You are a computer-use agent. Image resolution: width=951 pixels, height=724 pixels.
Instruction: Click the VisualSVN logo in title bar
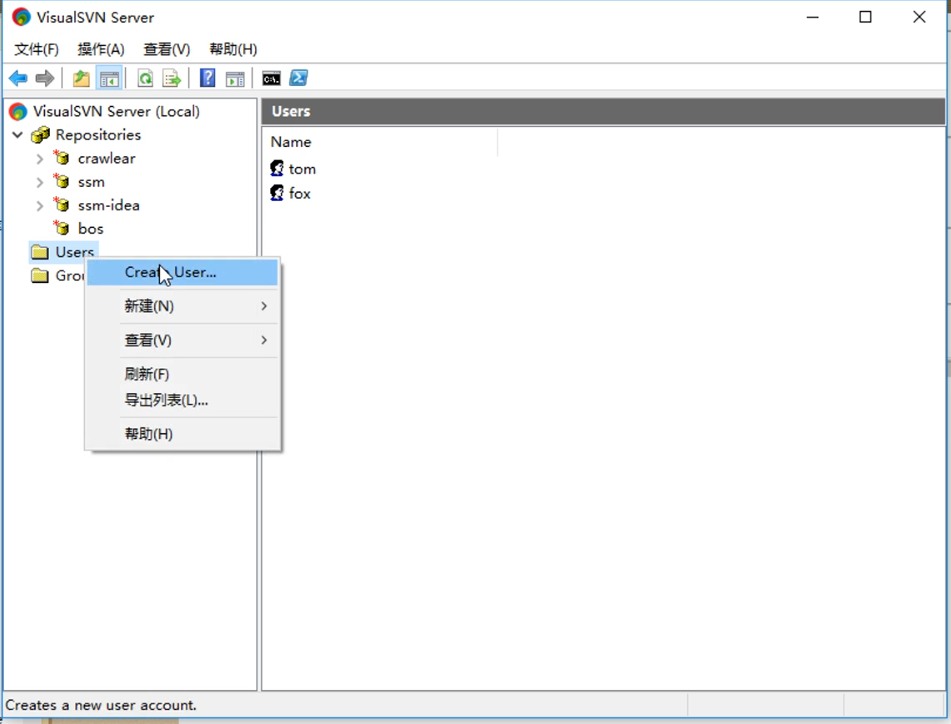(21, 17)
